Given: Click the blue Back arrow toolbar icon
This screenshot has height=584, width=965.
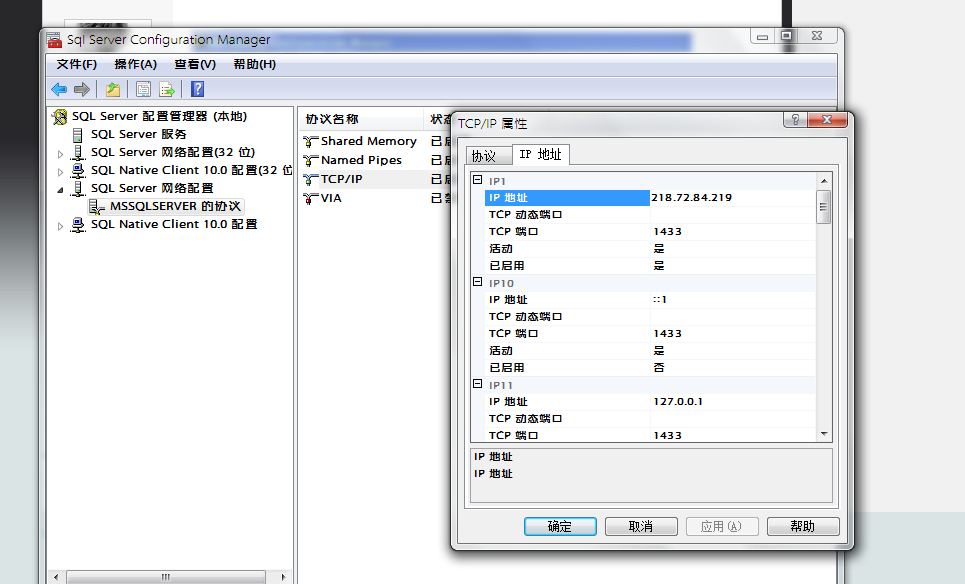Looking at the screenshot, I should click(x=59, y=90).
